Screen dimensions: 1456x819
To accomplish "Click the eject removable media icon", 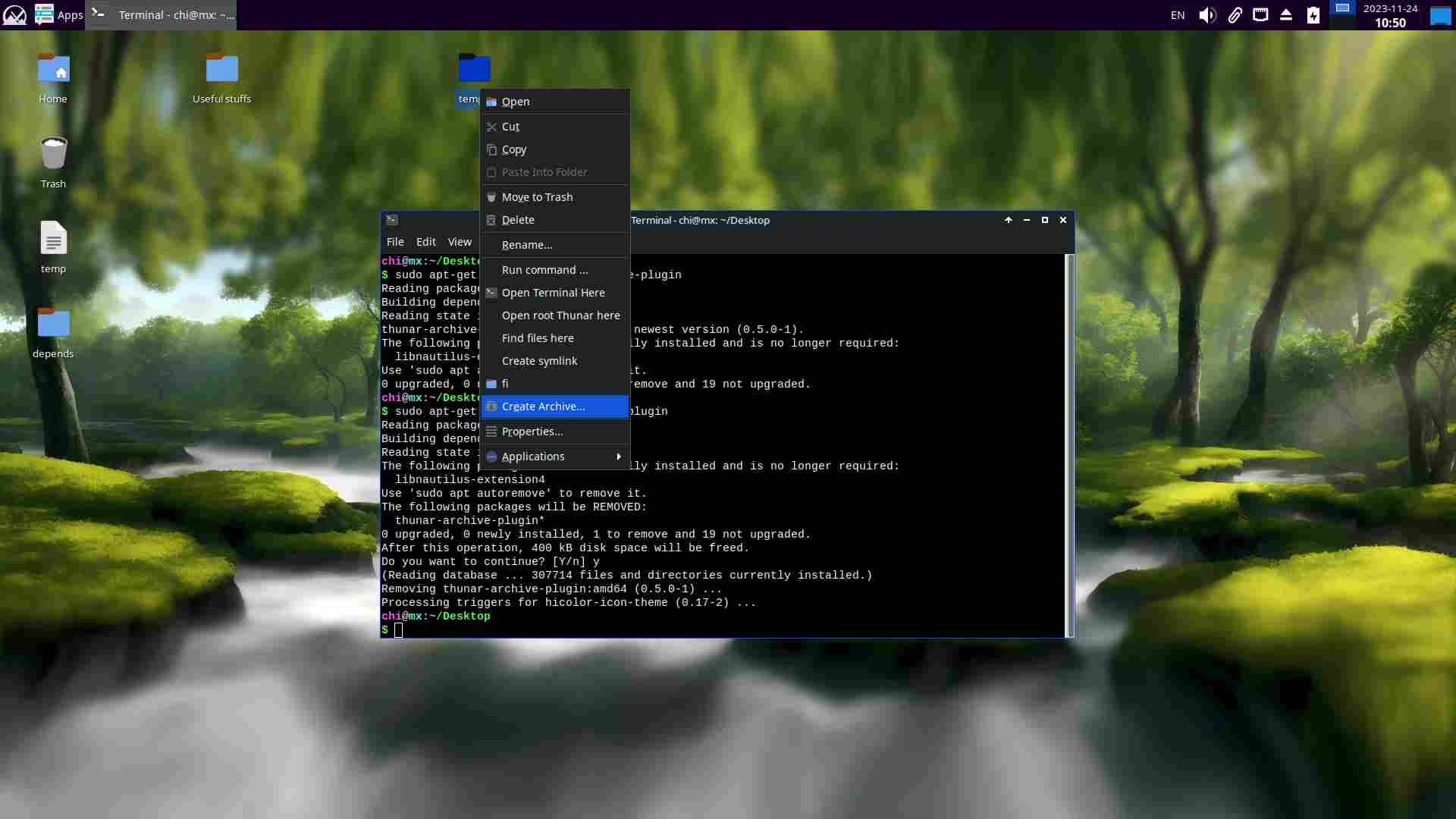I will coord(1286,15).
